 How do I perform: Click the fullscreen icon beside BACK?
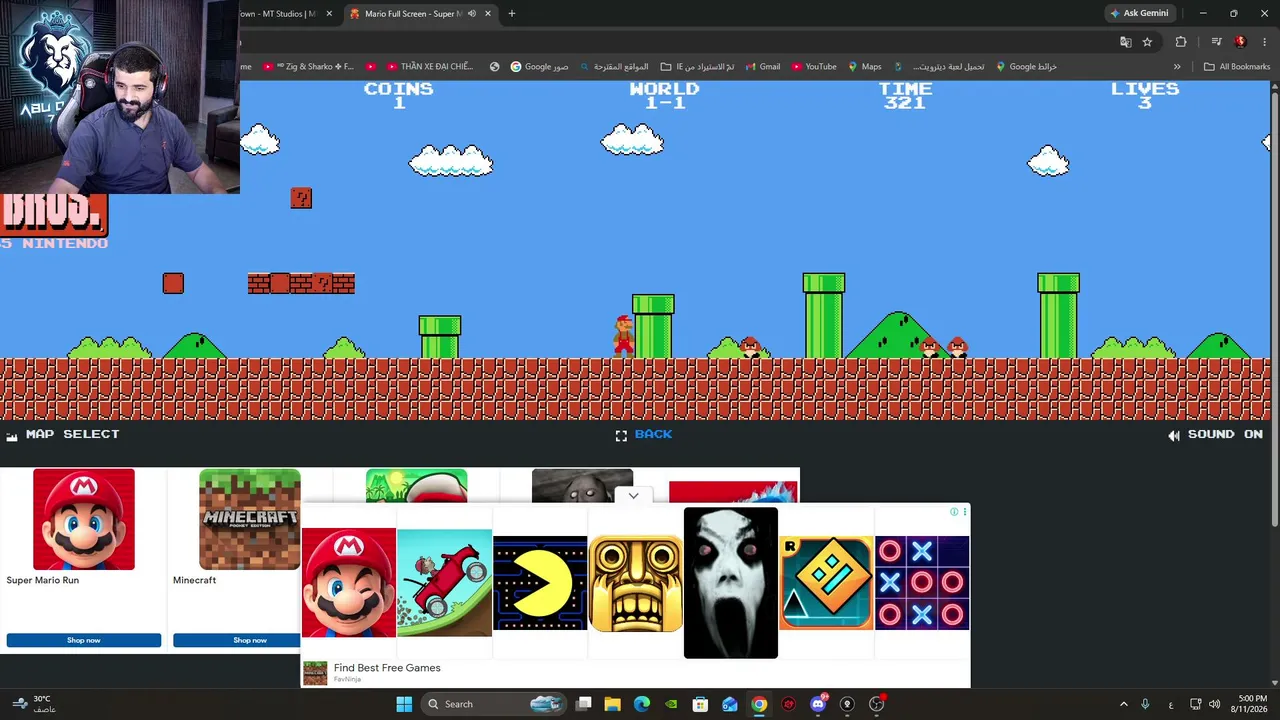[621, 435]
